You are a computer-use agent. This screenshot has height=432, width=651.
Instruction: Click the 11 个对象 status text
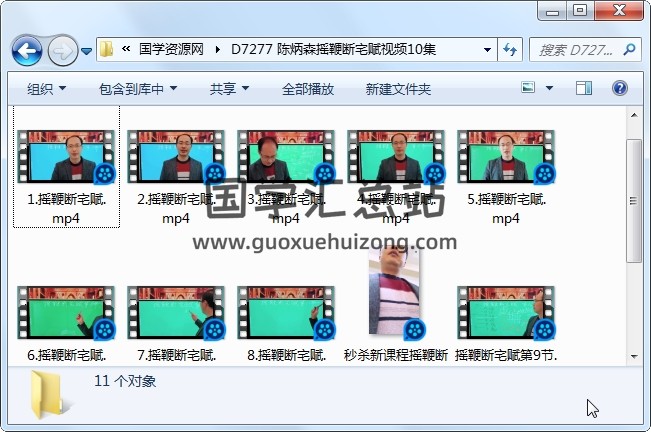coord(125,381)
